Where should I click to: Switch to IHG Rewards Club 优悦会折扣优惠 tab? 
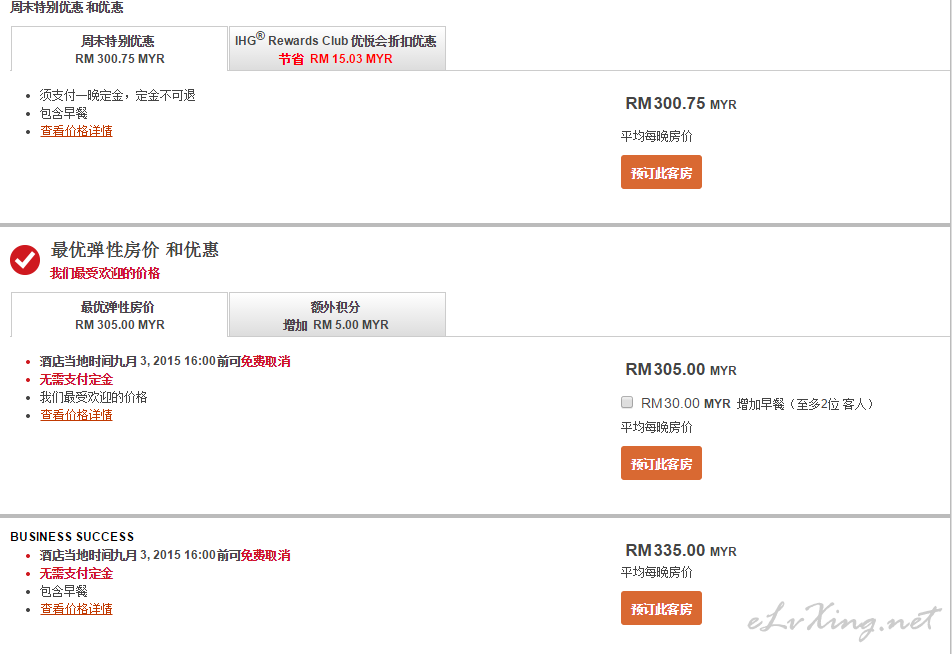tap(337, 49)
